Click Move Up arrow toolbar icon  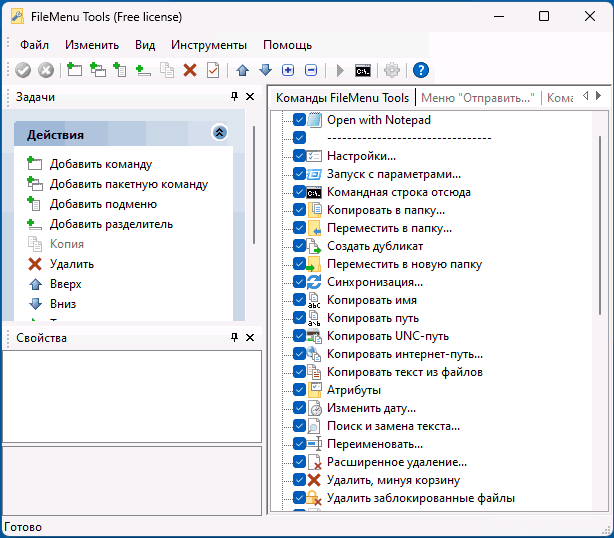243,70
